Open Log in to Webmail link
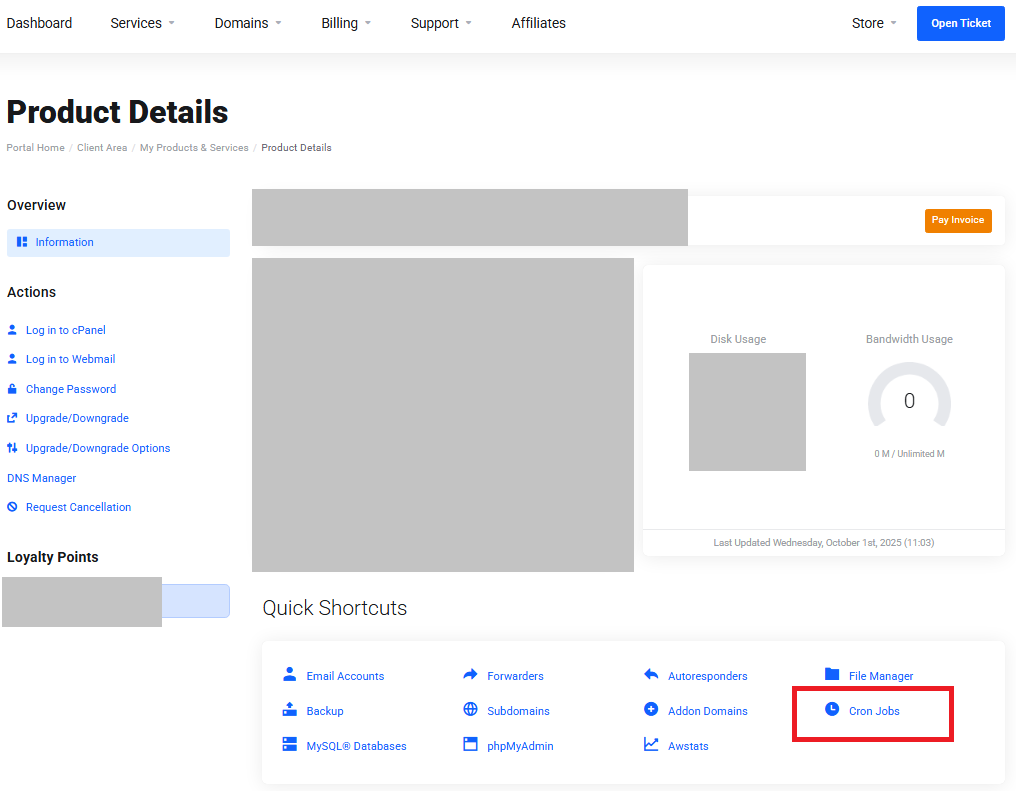Viewport: 1016px width, 791px height. [71, 359]
